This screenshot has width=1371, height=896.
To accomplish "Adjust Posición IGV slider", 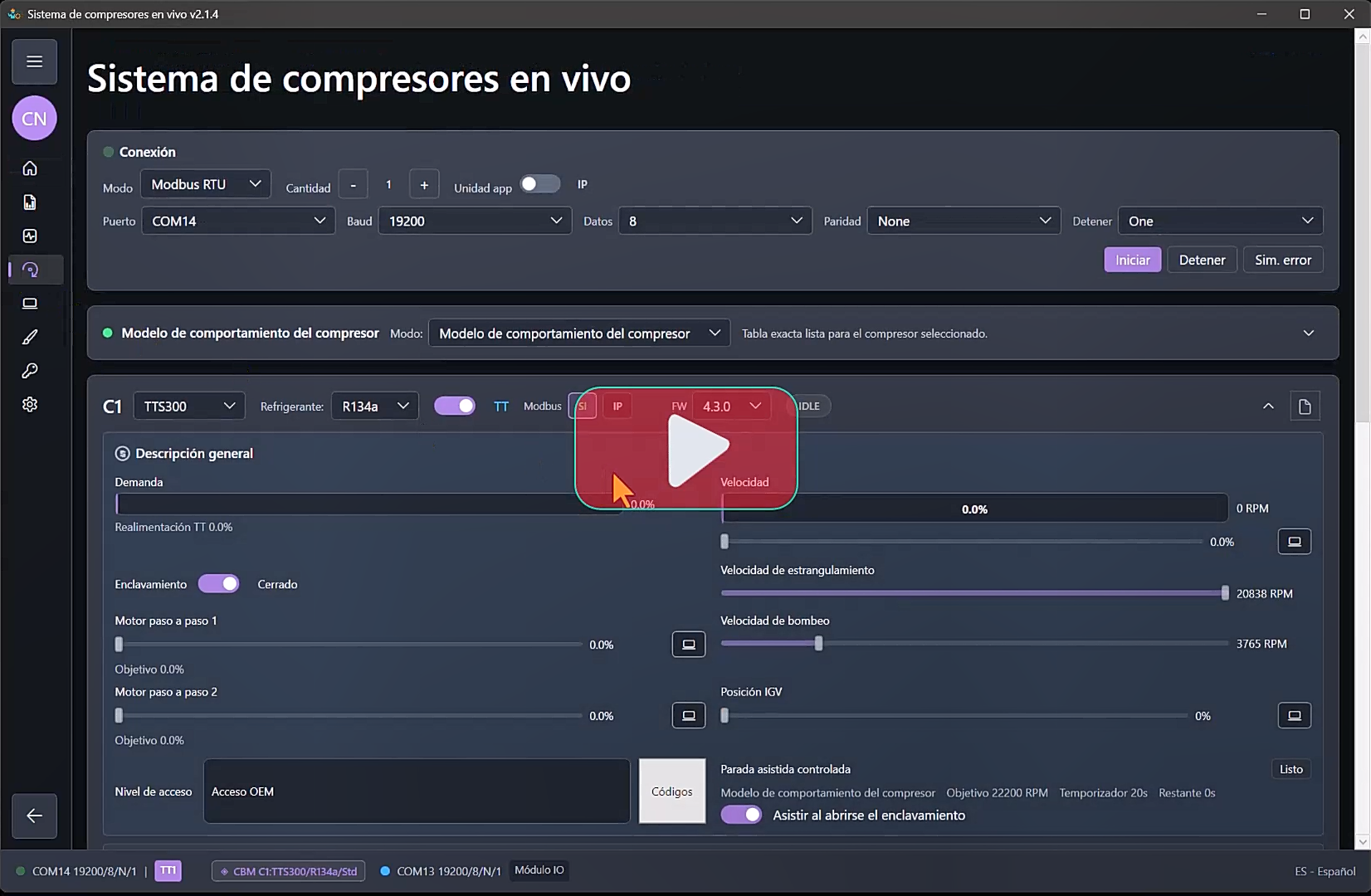I will (956, 715).
